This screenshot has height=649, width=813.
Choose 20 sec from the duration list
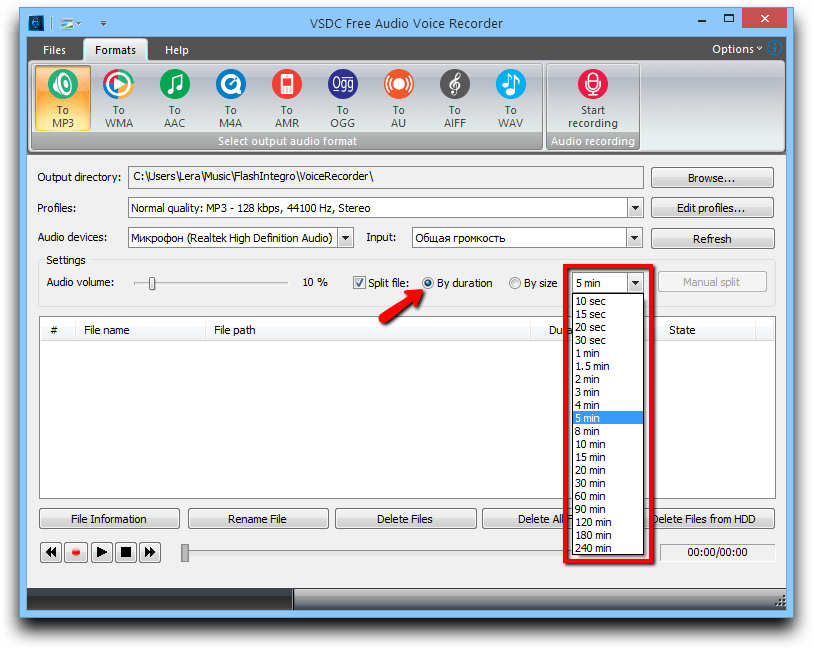(x=608, y=327)
